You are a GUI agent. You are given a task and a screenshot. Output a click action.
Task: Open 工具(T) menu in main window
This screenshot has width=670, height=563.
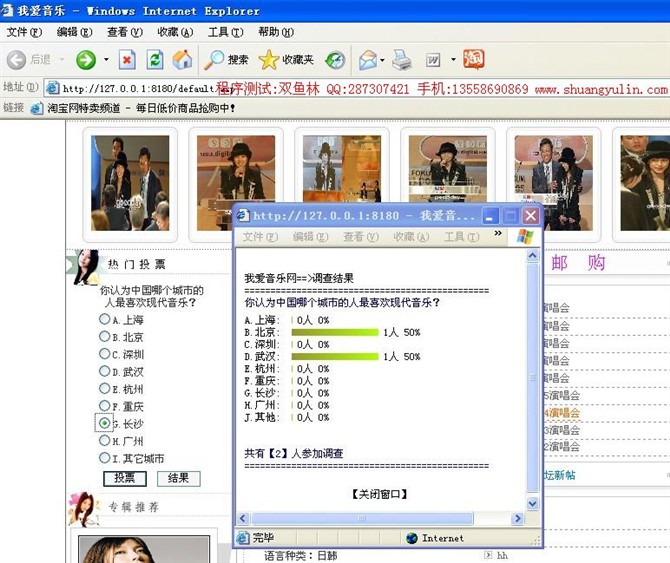tap(226, 32)
